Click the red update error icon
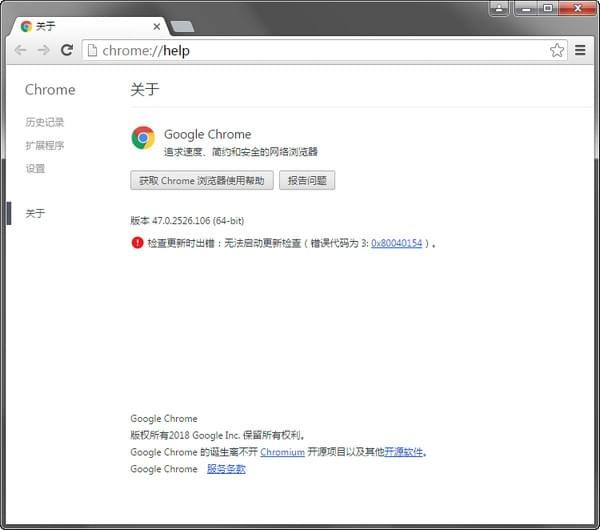The height and width of the screenshot is (530, 600). [137, 243]
